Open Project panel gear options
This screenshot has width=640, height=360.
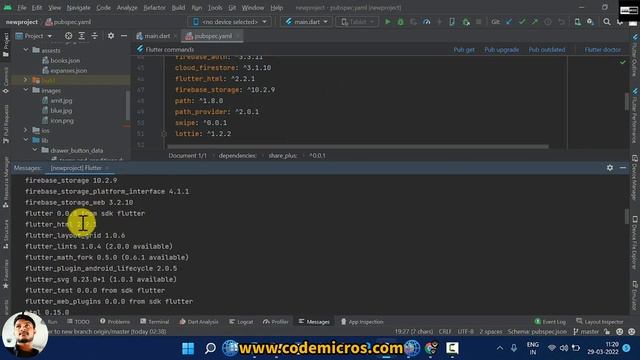pos(111,36)
